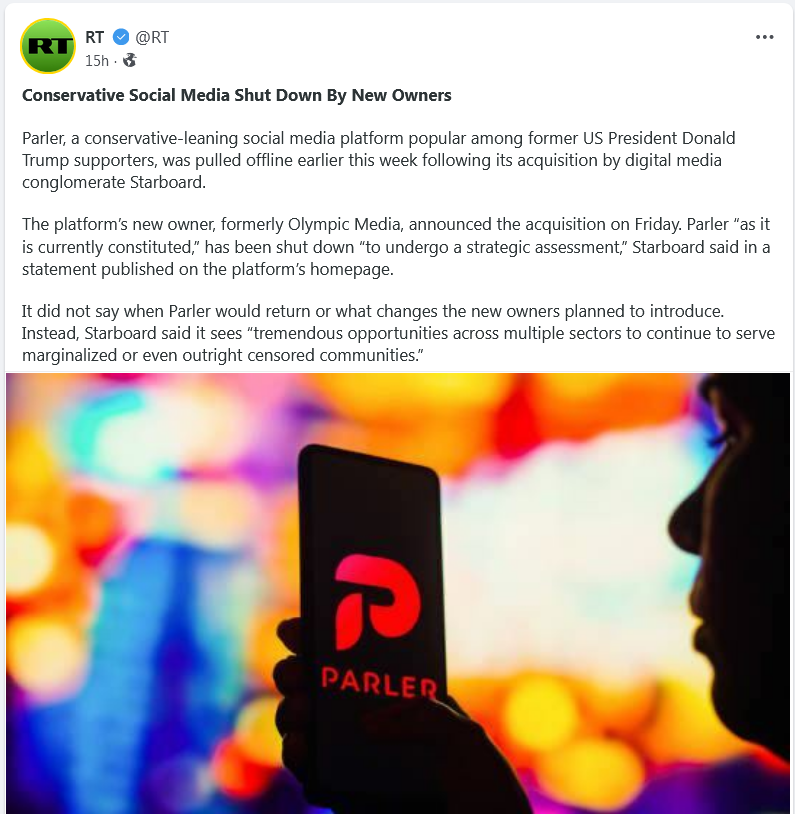Click the PARLER wordmark on the phone screen
This screenshot has width=799, height=817.
tap(379, 683)
